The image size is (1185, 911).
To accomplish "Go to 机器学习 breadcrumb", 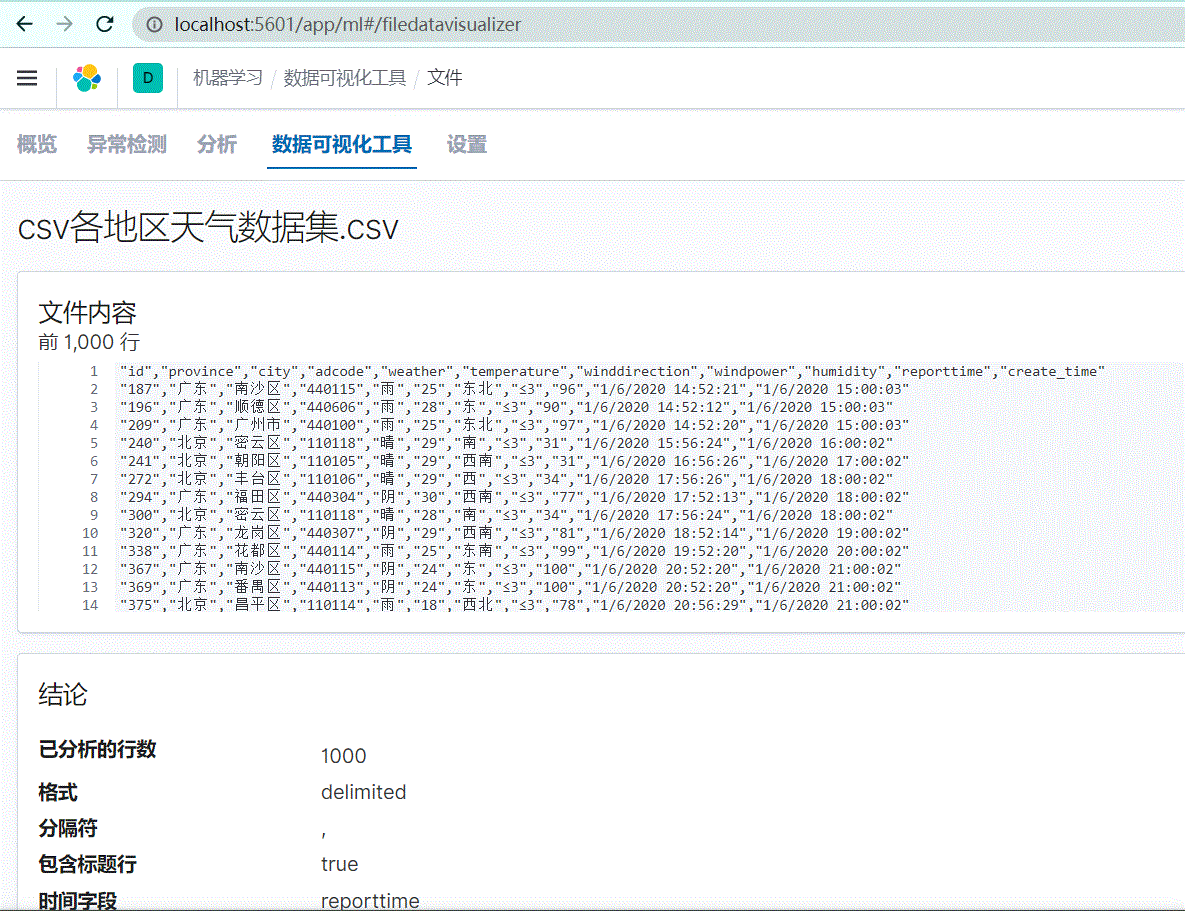I will 227,78.
